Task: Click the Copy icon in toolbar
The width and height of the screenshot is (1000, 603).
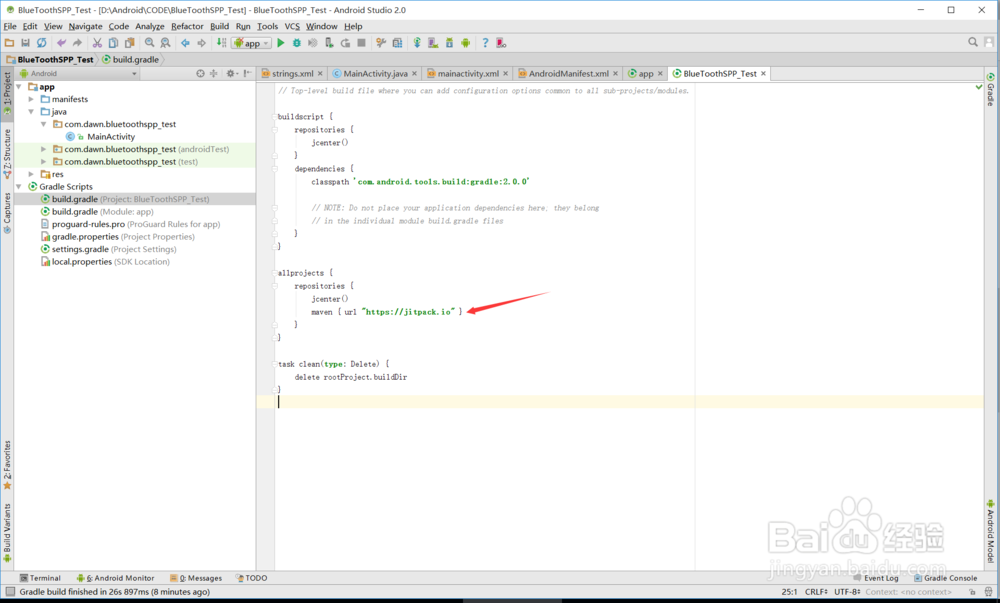Action: 113,43
